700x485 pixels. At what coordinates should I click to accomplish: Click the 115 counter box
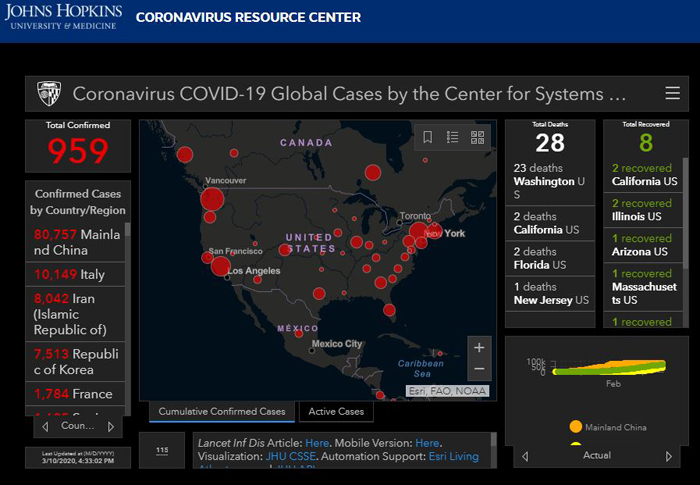coord(162,450)
